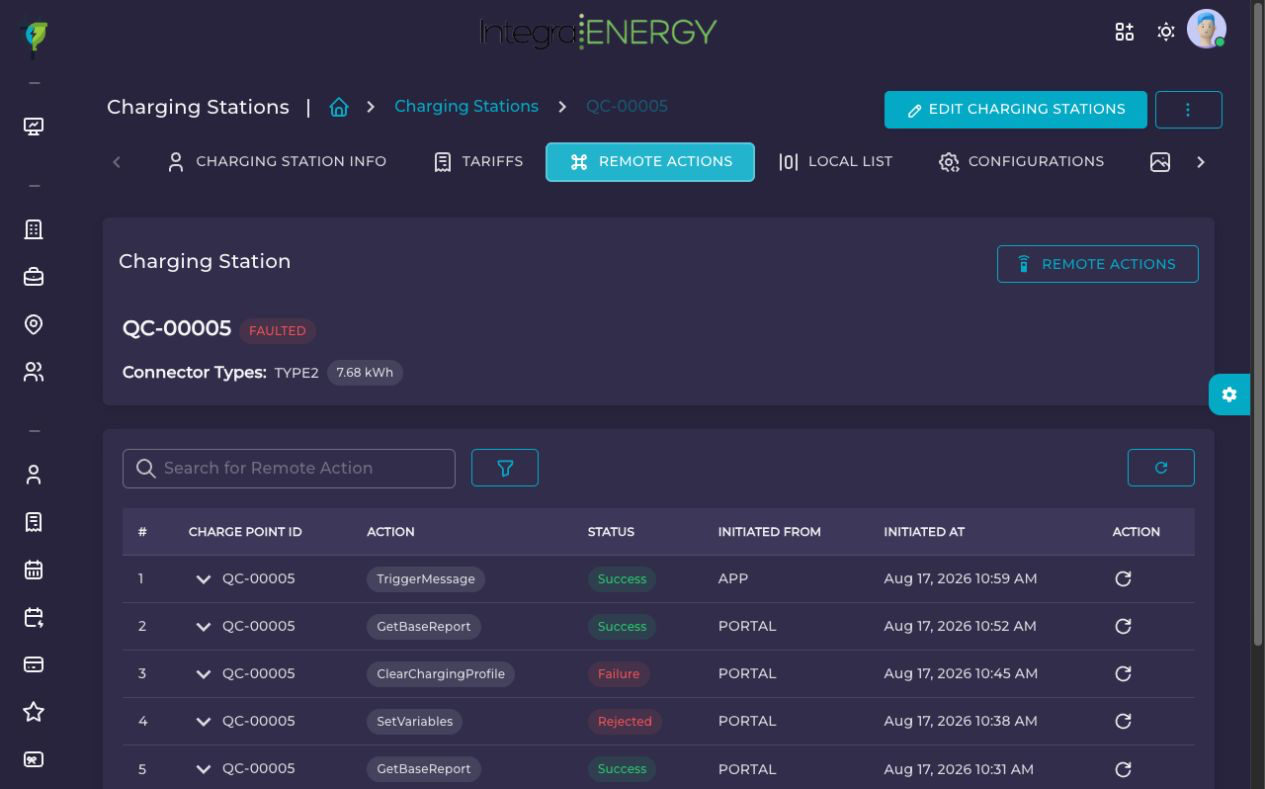This screenshot has width=1265, height=789.
Task: Open the credit card icon in sidebar
Action: click(x=34, y=664)
